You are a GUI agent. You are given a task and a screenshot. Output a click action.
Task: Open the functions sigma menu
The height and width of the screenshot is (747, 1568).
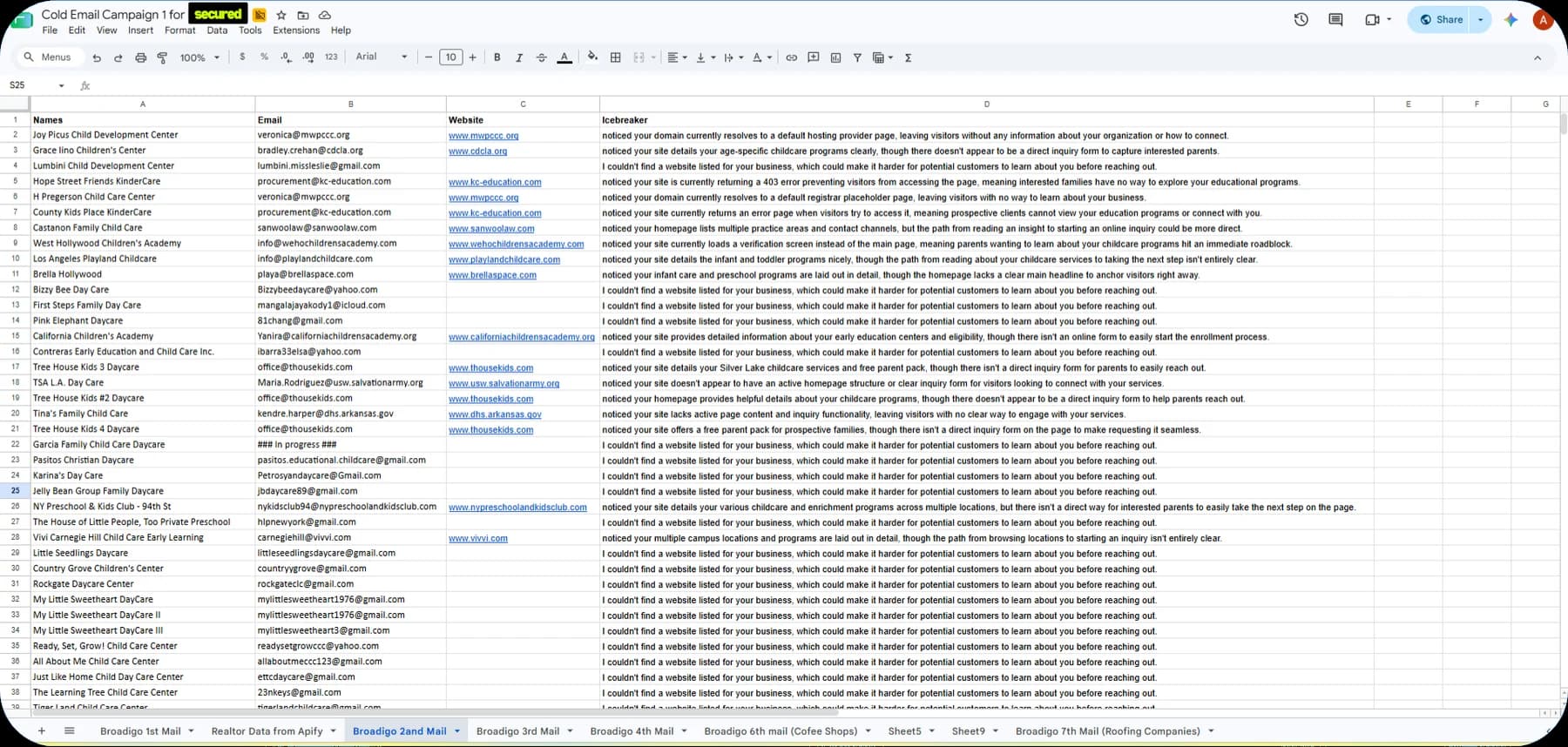908,57
